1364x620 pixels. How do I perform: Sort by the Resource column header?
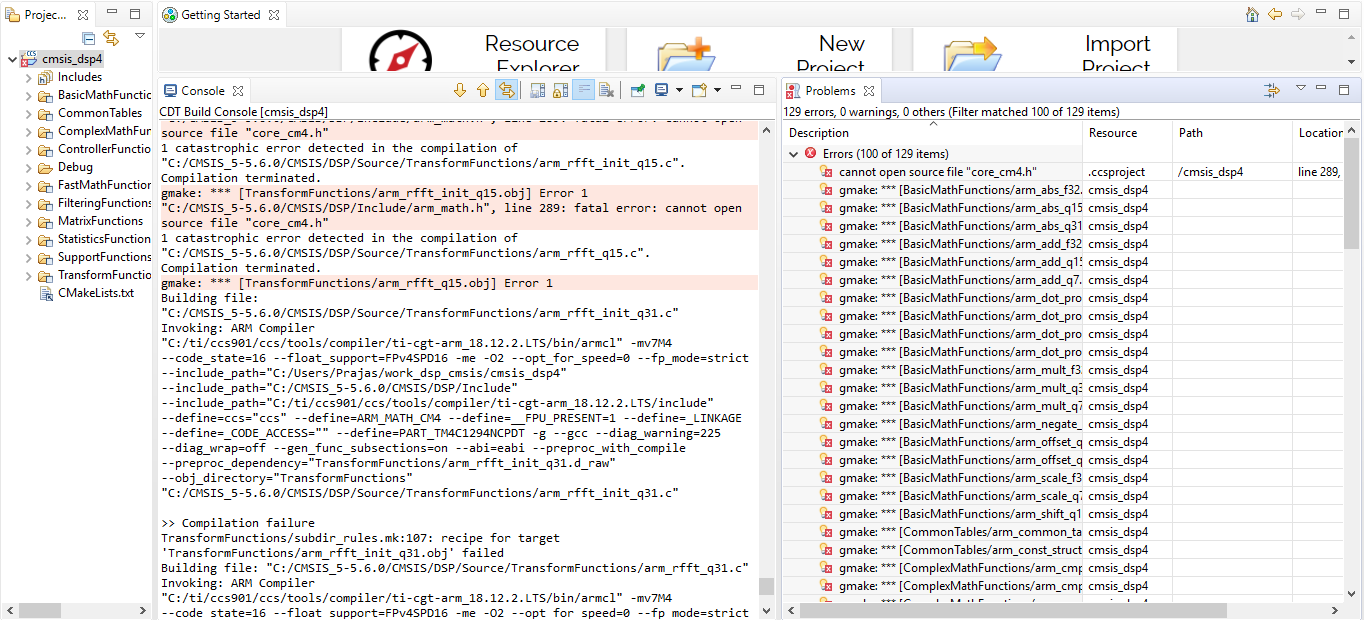[x=1127, y=132]
